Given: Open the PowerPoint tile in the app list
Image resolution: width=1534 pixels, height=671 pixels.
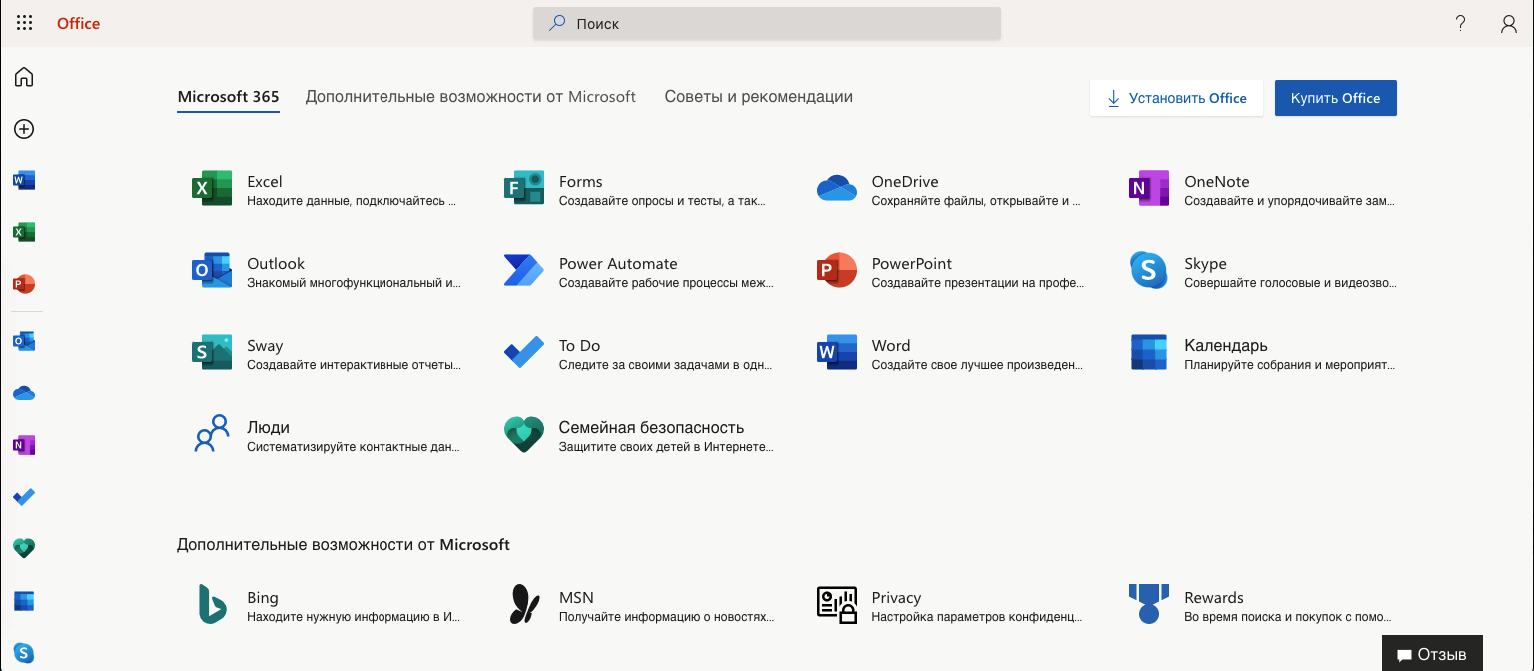Looking at the screenshot, I should pyautogui.click(x=950, y=271).
